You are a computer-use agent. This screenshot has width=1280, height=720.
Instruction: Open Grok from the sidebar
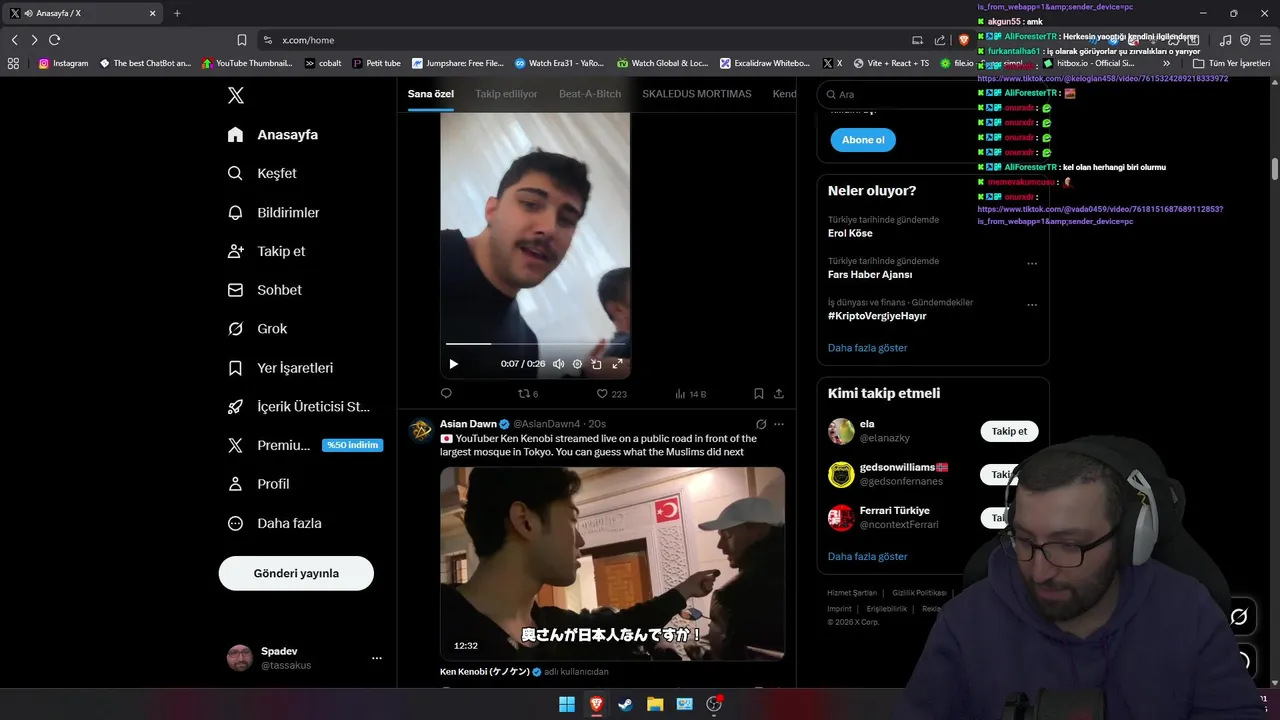[257, 329]
